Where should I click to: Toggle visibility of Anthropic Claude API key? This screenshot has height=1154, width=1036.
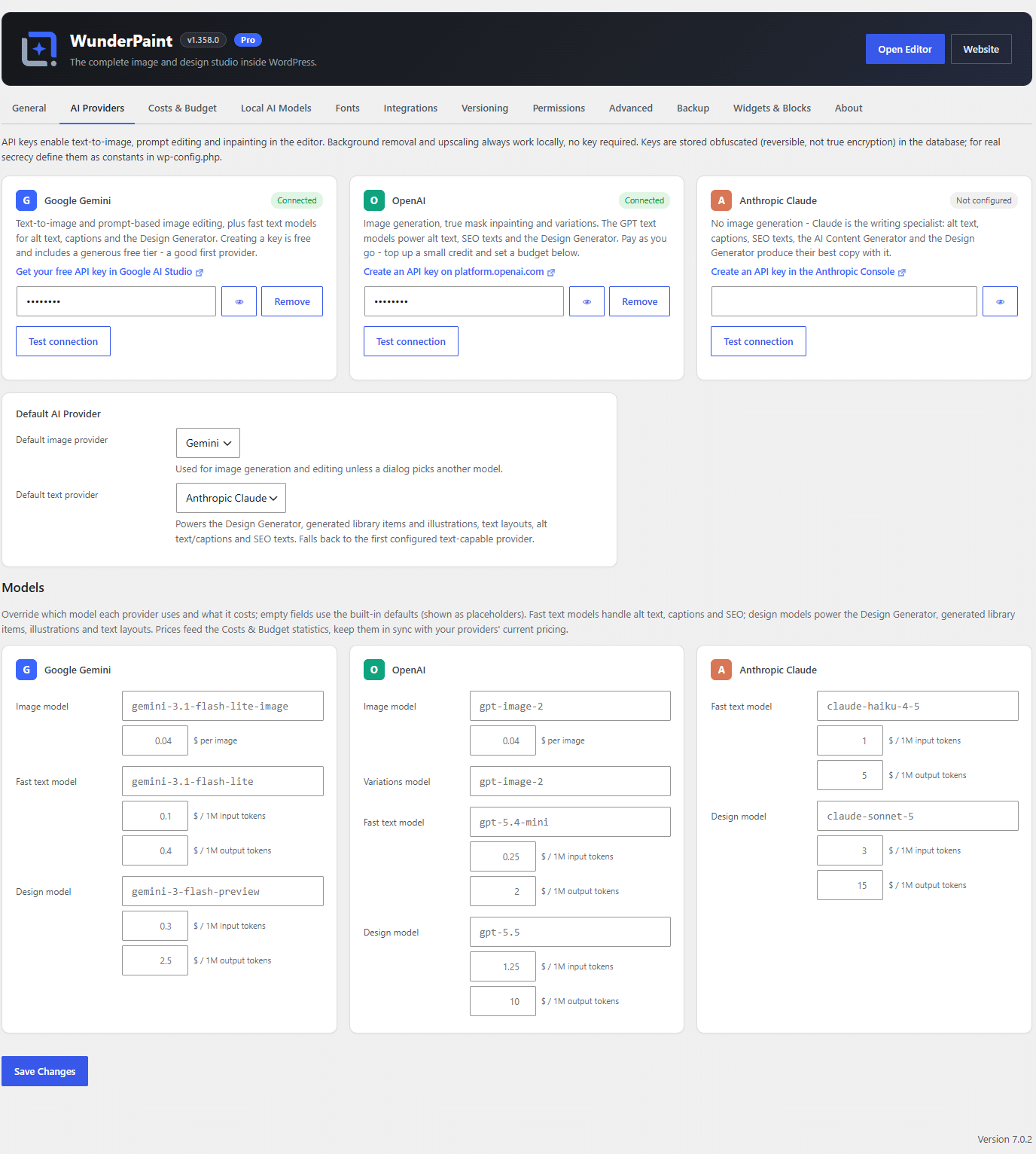[x=1001, y=301]
